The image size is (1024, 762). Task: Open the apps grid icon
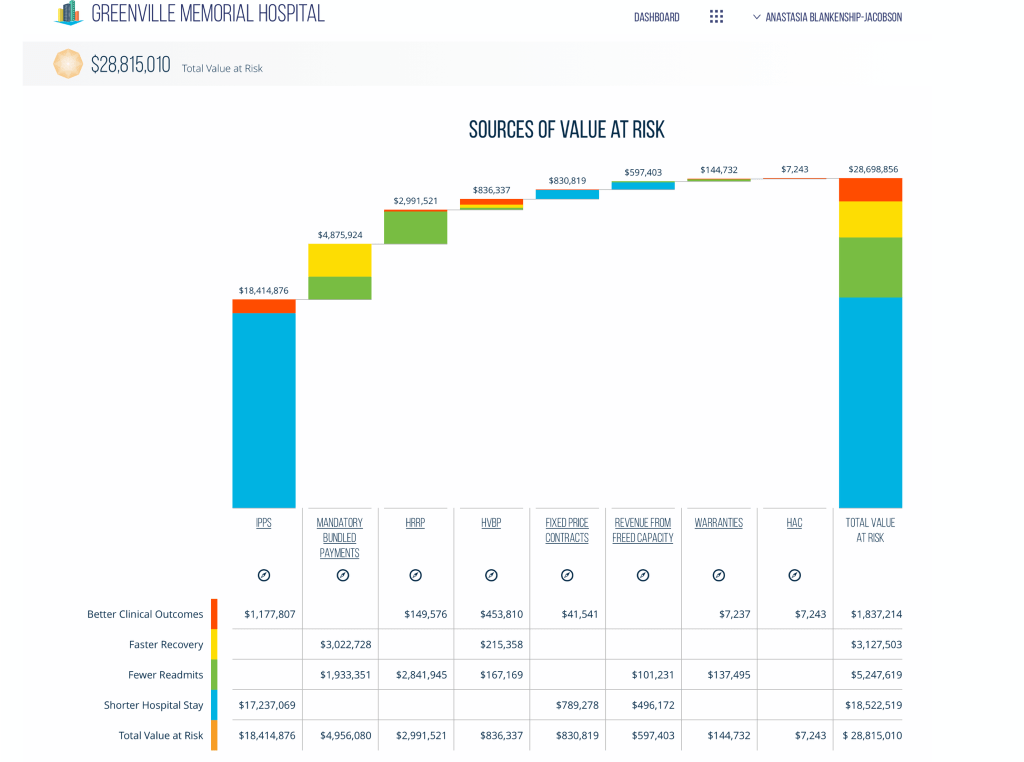pyautogui.click(x=716, y=17)
